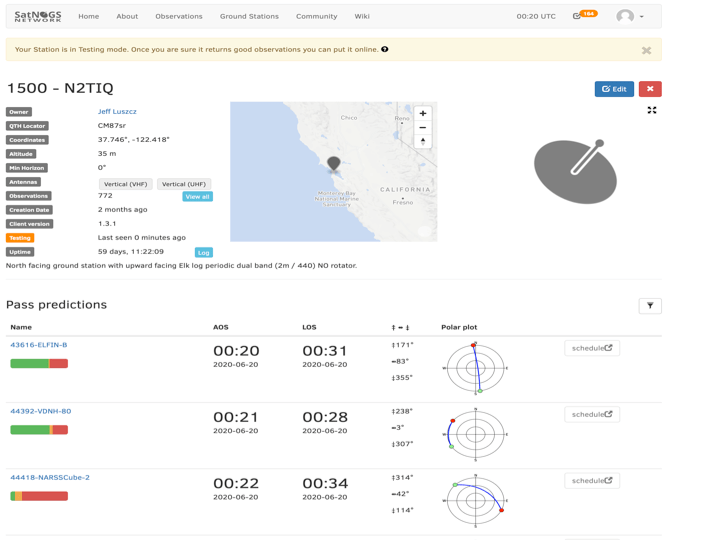
Task: Click the help question mark in banner
Action: 385,49
